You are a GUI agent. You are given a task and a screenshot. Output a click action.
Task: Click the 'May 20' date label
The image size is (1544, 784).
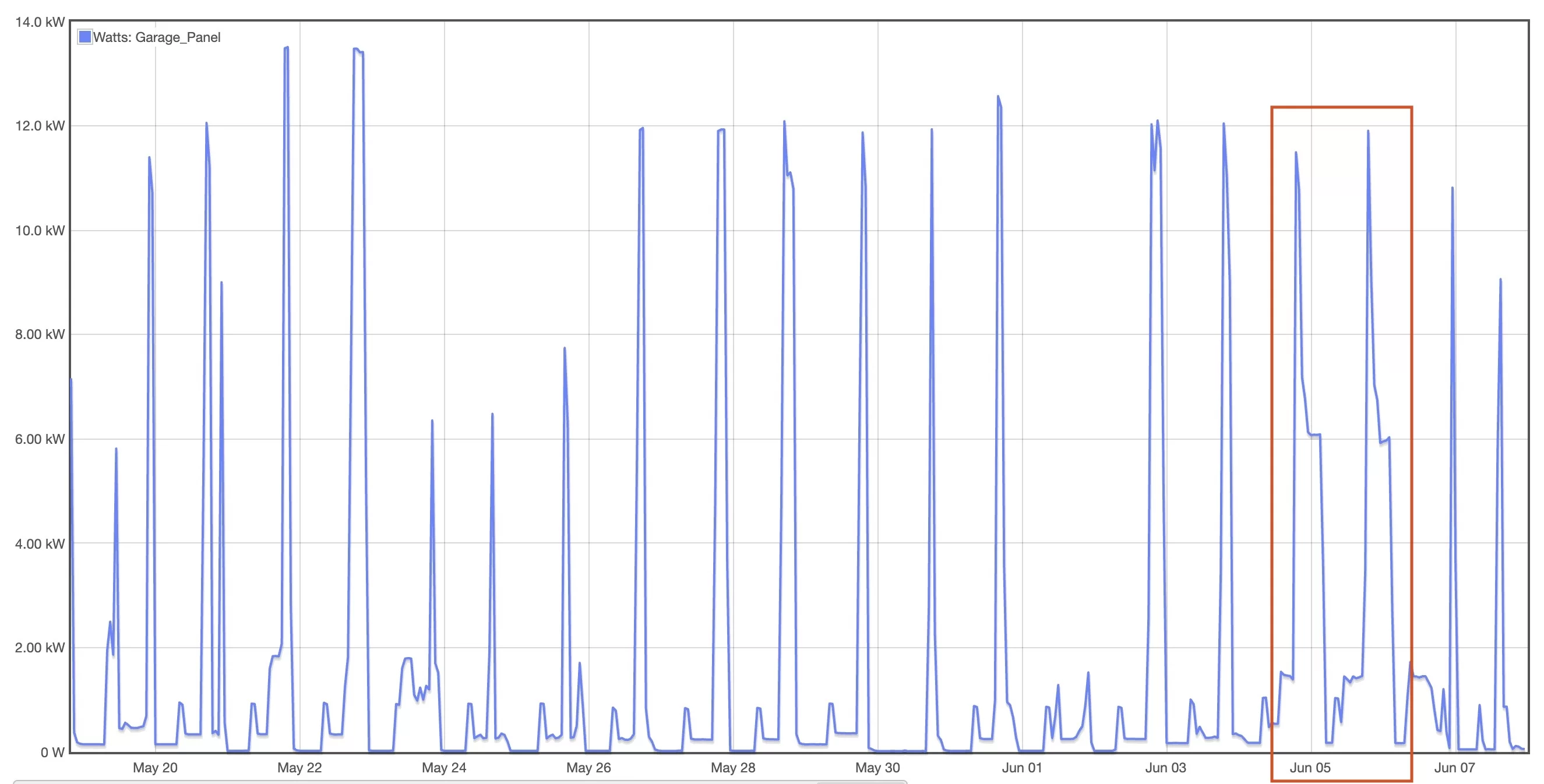tap(155, 768)
